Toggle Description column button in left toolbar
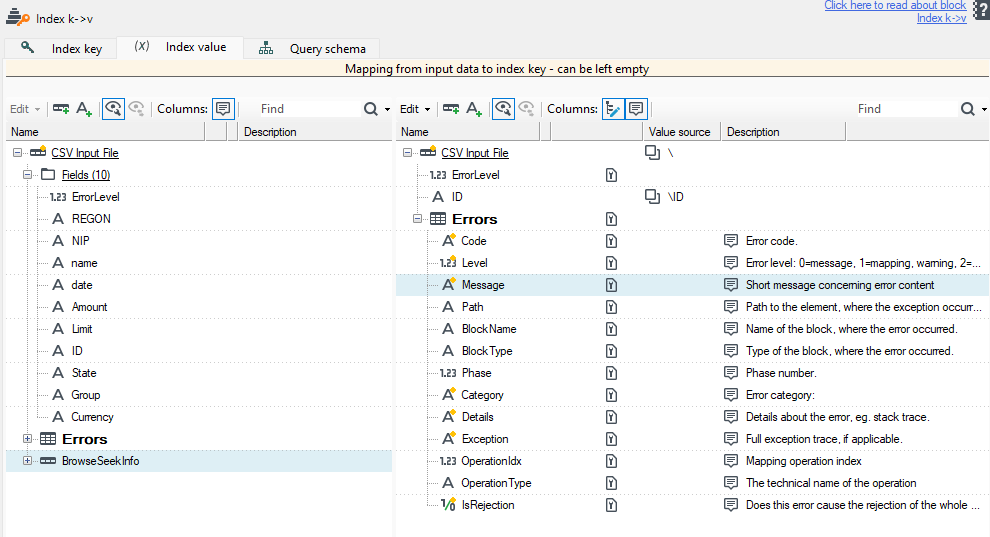The image size is (990, 537). coord(223,109)
